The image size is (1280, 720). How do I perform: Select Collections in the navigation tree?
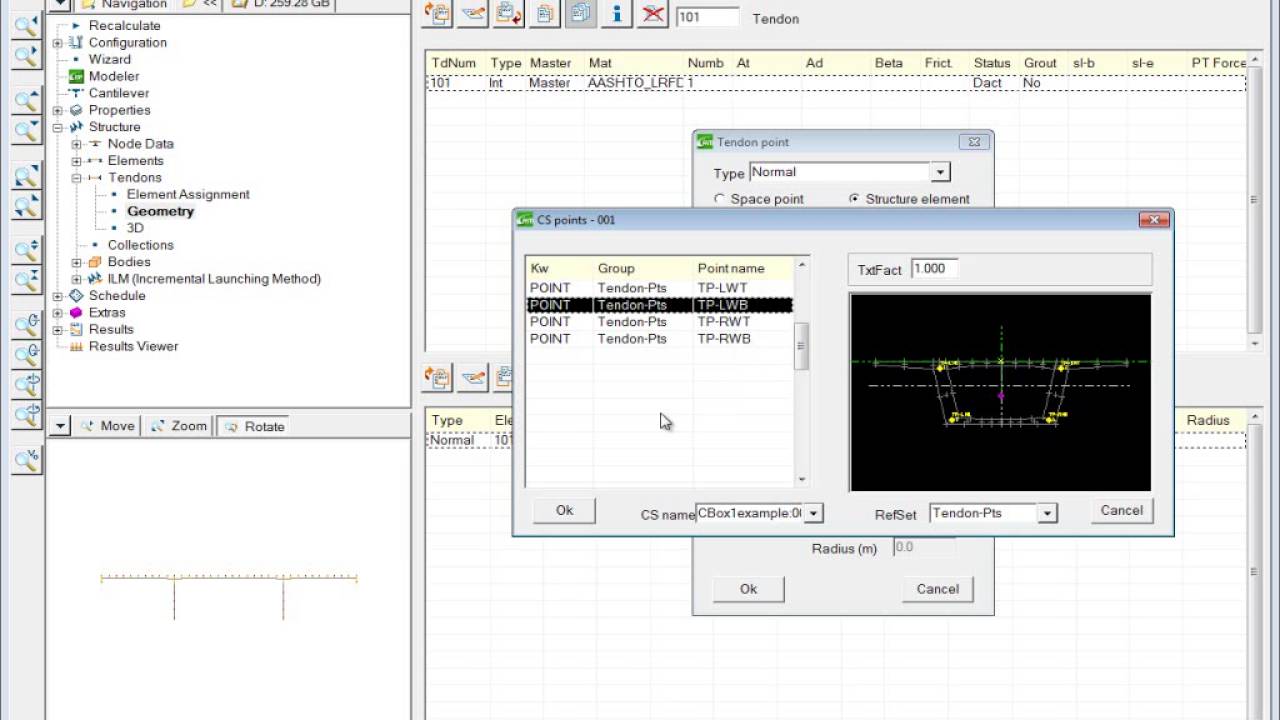click(x=141, y=245)
